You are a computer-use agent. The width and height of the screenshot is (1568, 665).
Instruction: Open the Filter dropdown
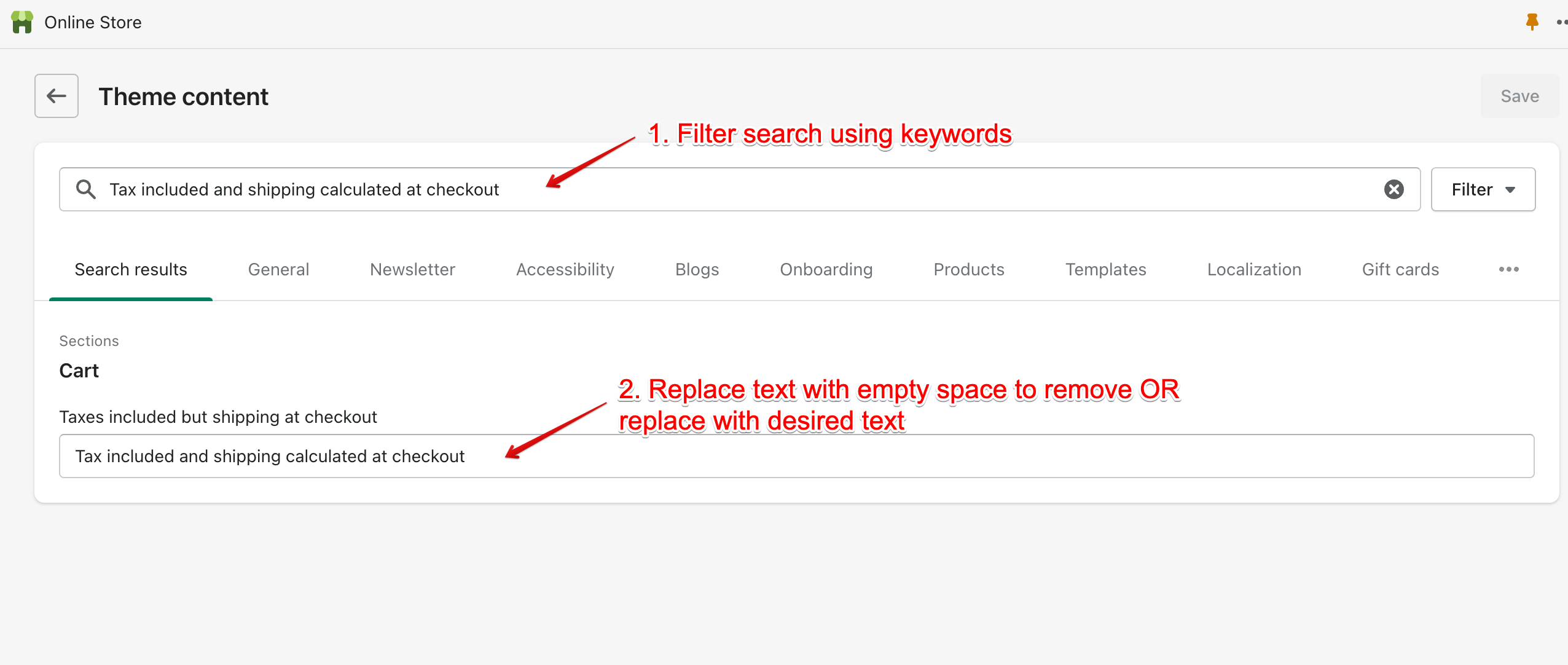[x=1483, y=189]
